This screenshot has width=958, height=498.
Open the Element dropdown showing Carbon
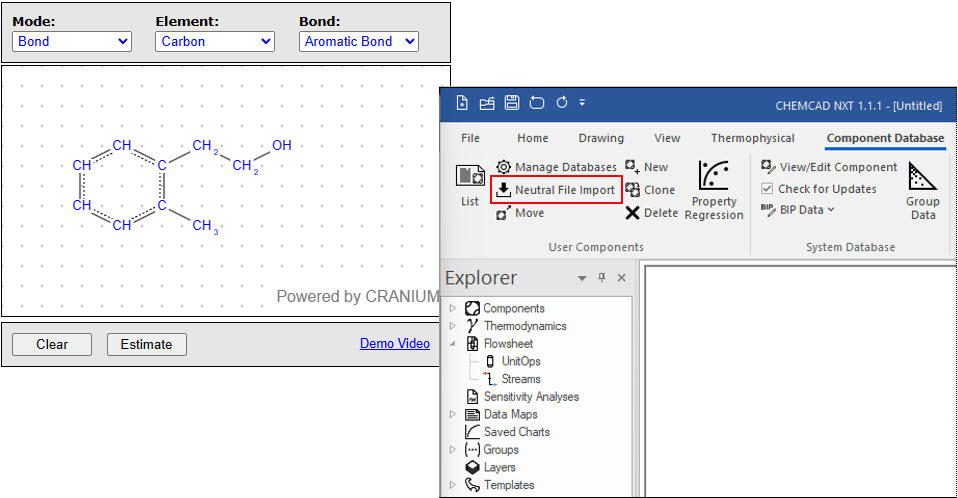coord(215,41)
